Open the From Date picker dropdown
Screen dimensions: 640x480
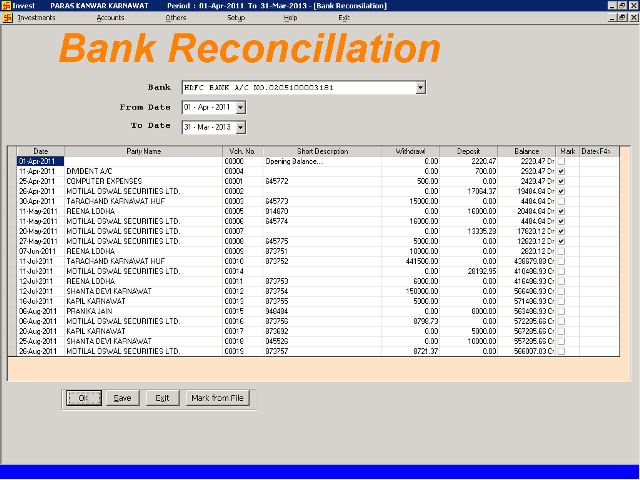(x=241, y=107)
